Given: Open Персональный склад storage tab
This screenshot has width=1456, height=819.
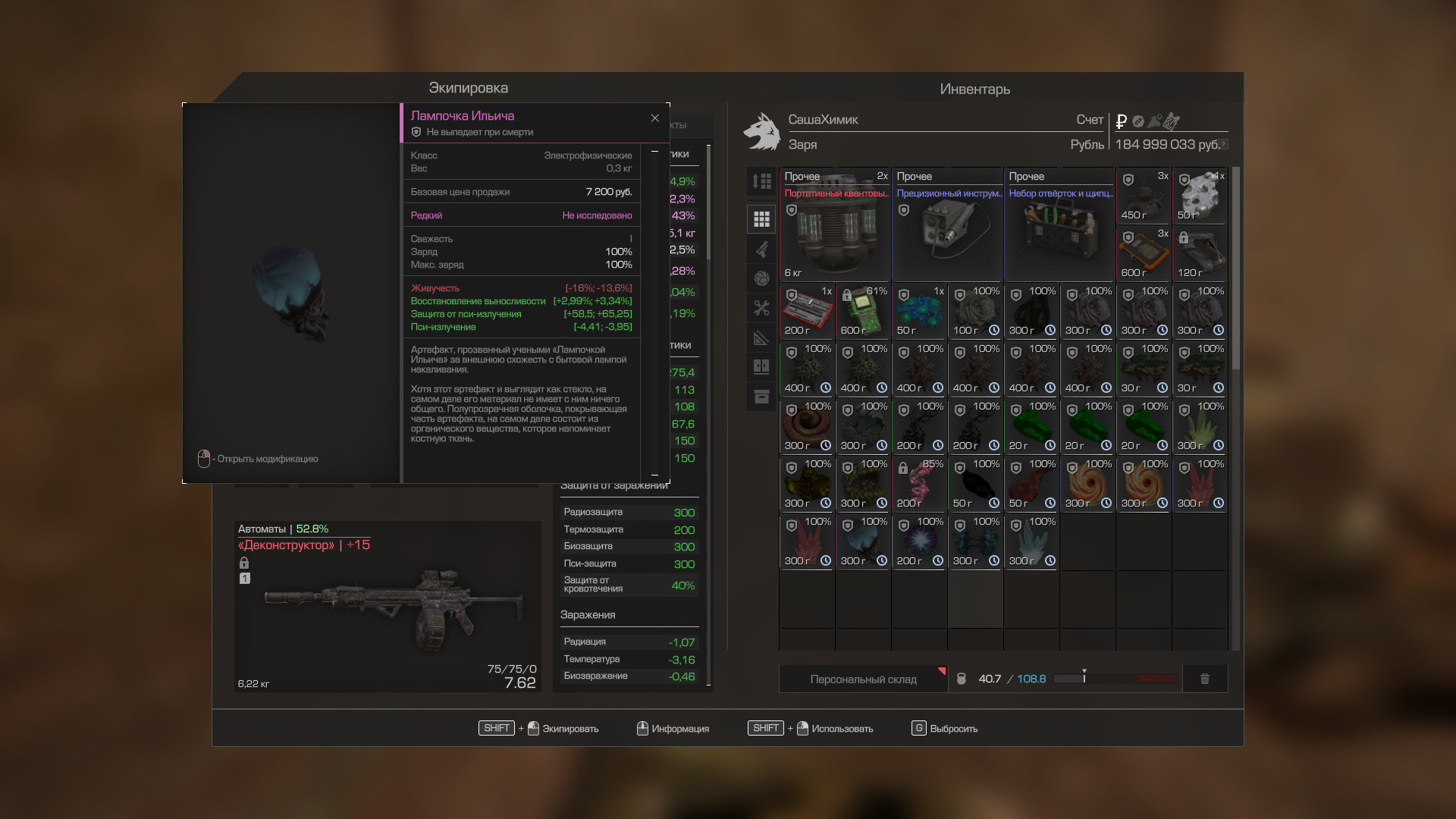Looking at the screenshot, I should (863, 679).
